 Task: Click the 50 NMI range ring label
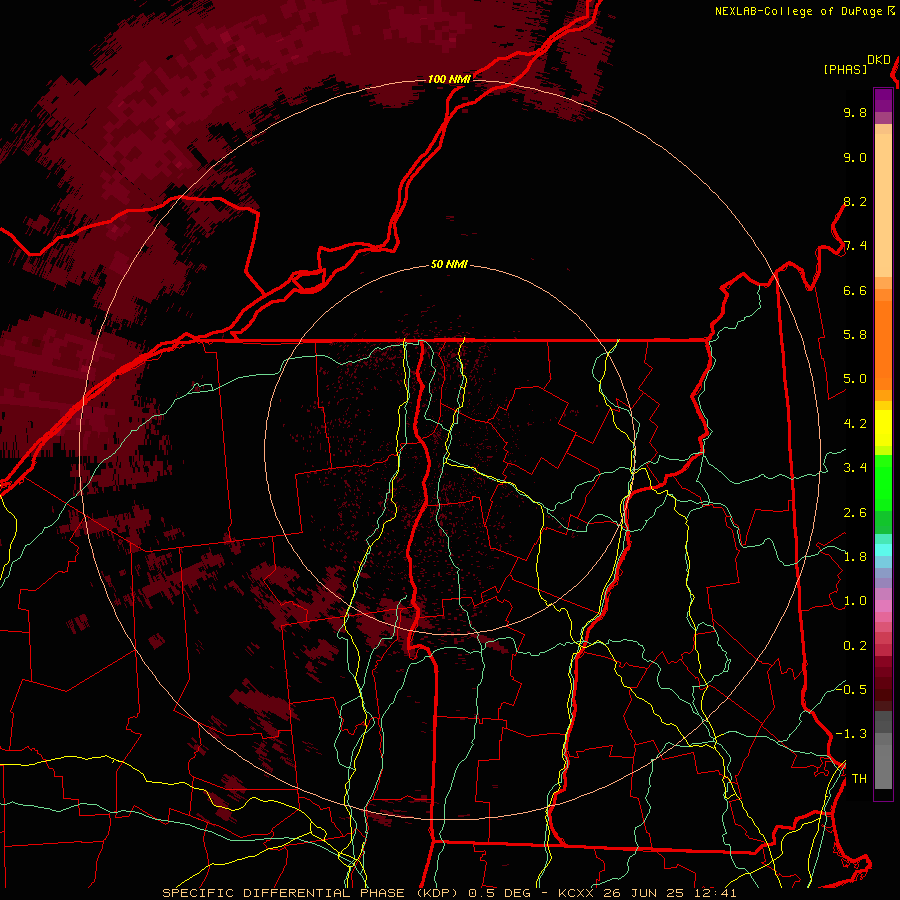(x=449, y=264)
